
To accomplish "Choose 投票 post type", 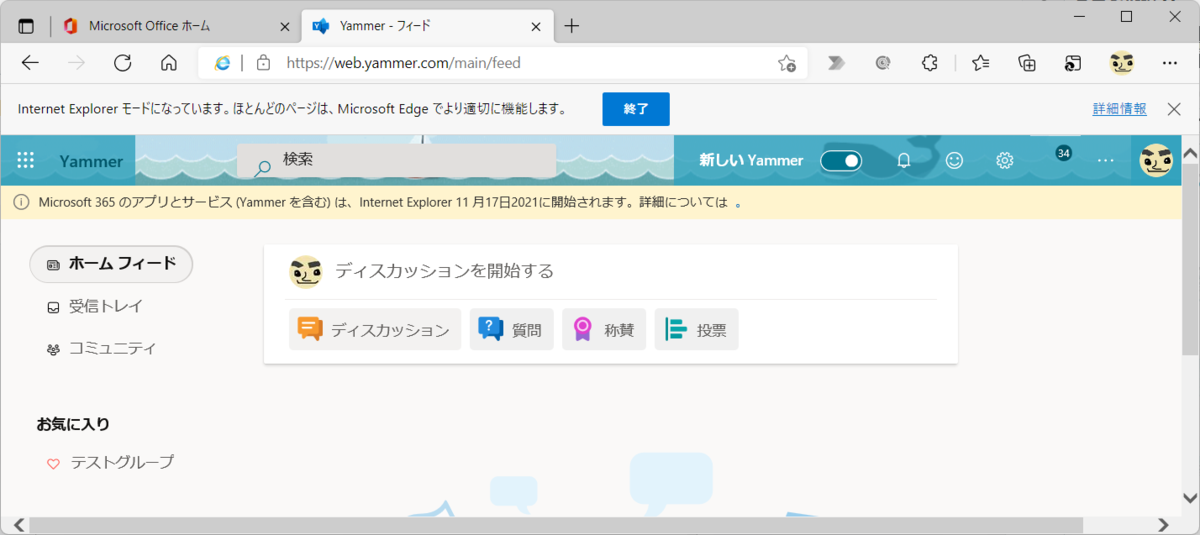I will pyautogui.click(x=697, y=329).
